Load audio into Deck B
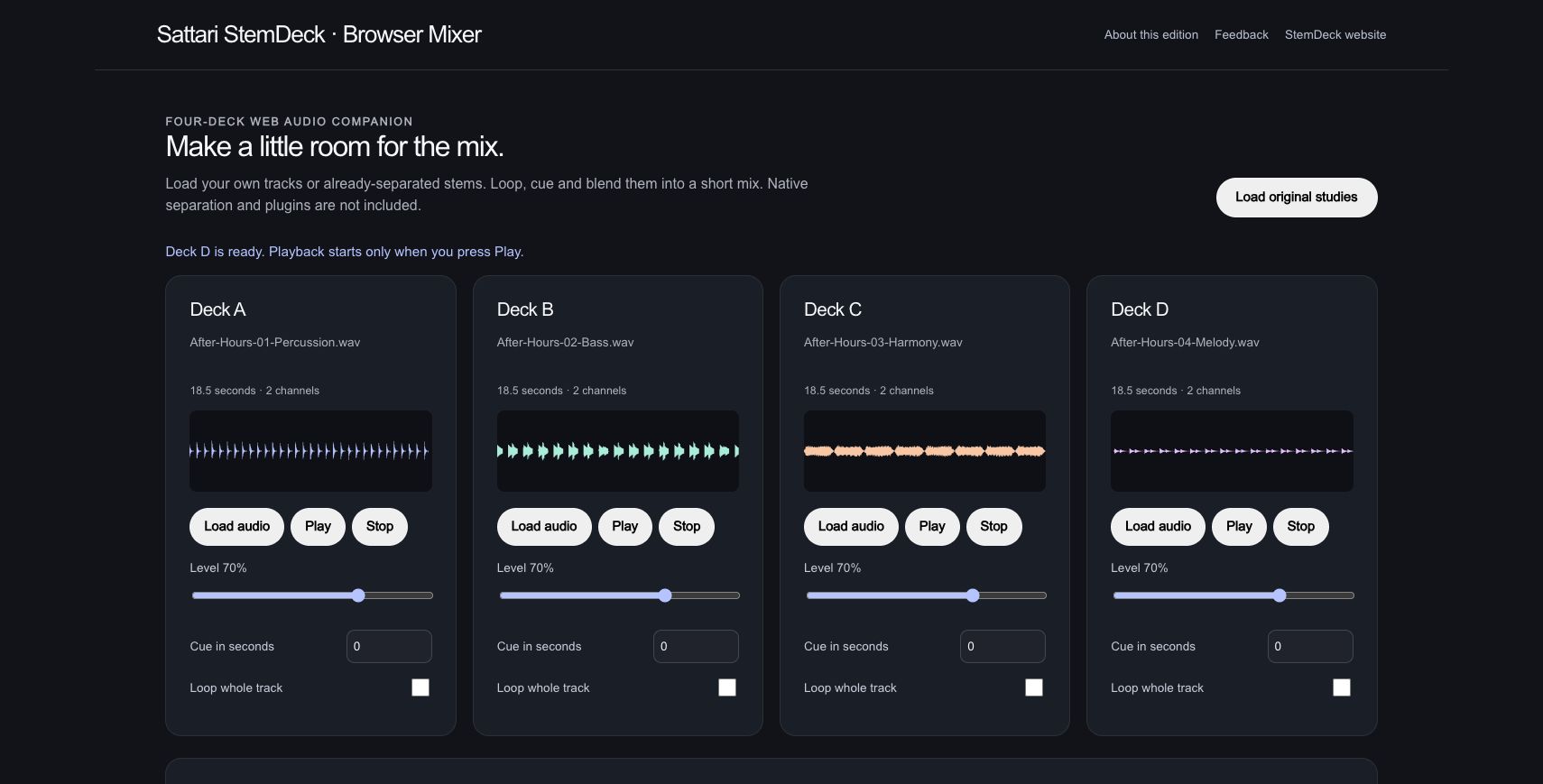 point(544,527)
